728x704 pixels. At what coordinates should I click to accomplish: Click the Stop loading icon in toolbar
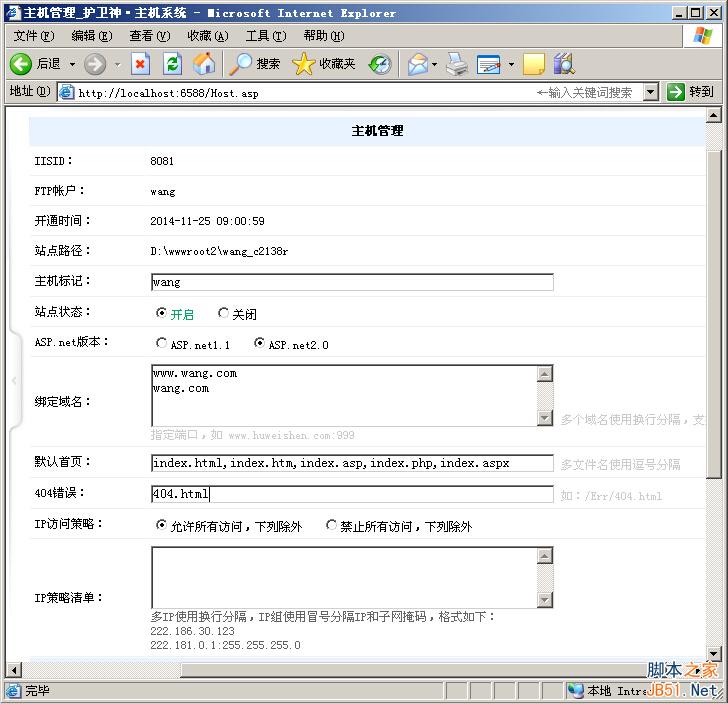140,64
